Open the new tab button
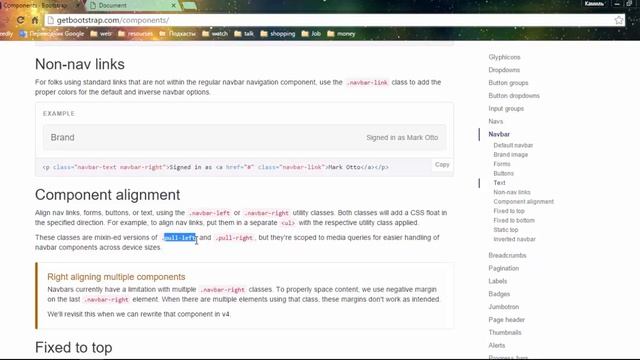 point(189,6)
